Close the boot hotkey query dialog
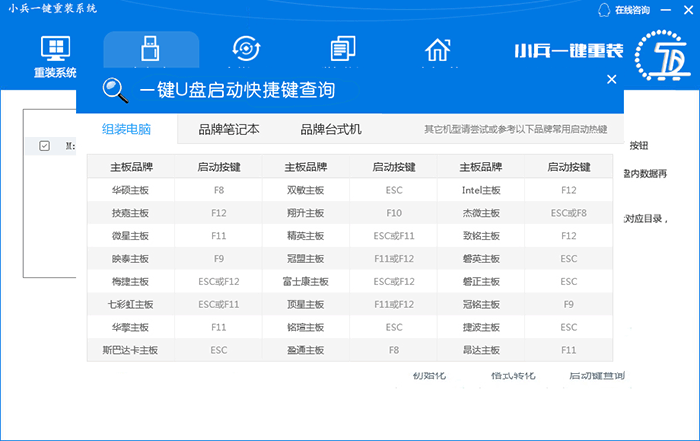 click(612, 78)
